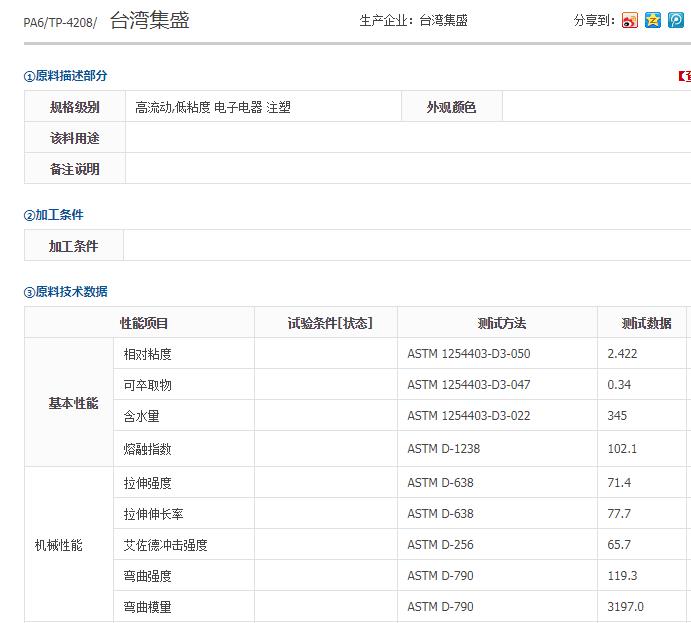Click the 345 water content value
The image size is (691, 623).
[x=617, y=415]
